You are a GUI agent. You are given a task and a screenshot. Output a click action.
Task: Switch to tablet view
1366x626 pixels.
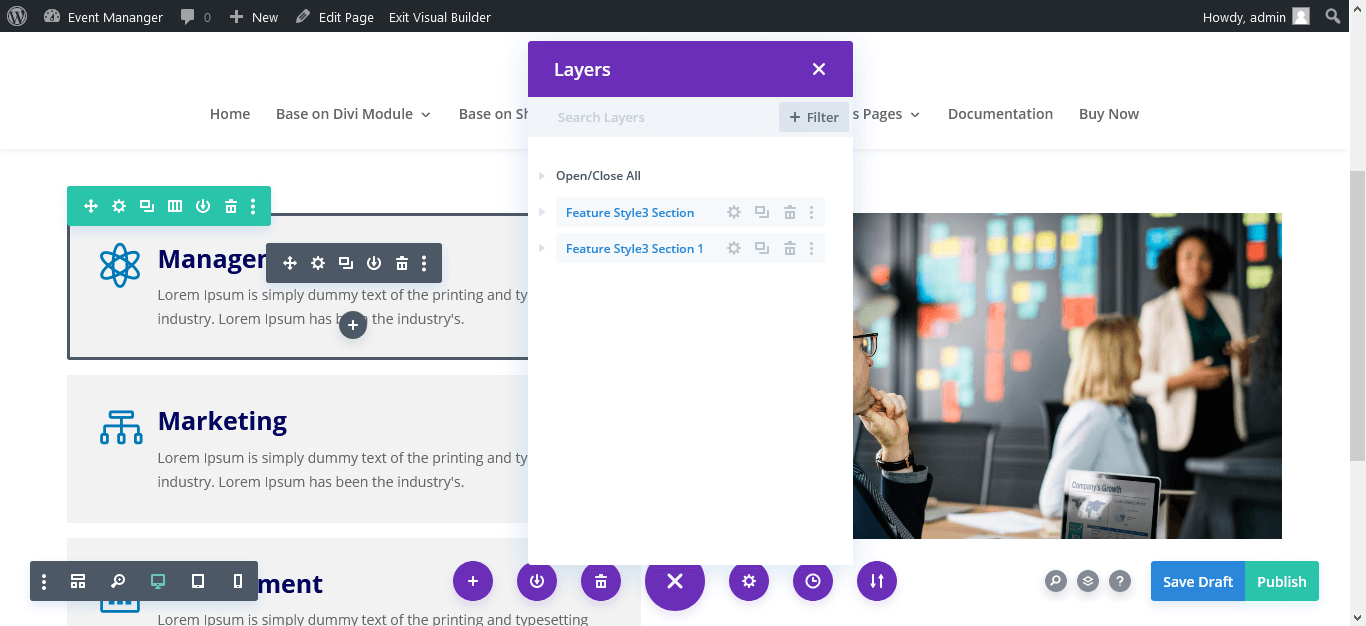(198, 581)
